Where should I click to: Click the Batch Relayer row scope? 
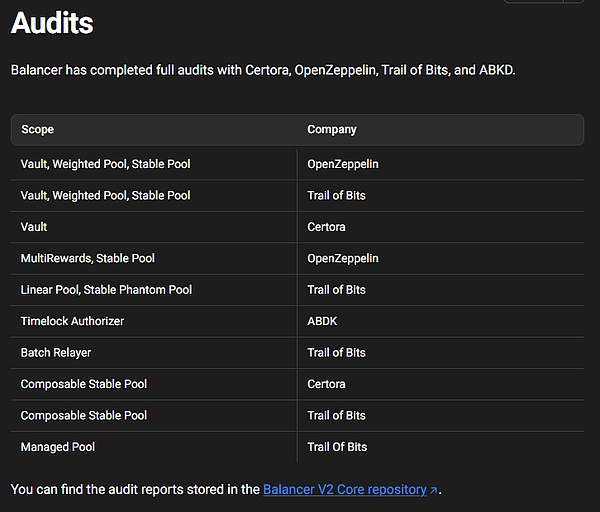click(x=56, y=353)
